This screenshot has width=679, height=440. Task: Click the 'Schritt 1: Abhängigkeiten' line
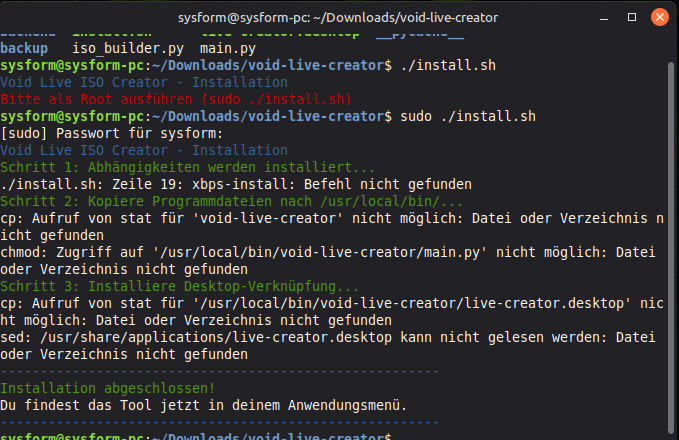188,167
